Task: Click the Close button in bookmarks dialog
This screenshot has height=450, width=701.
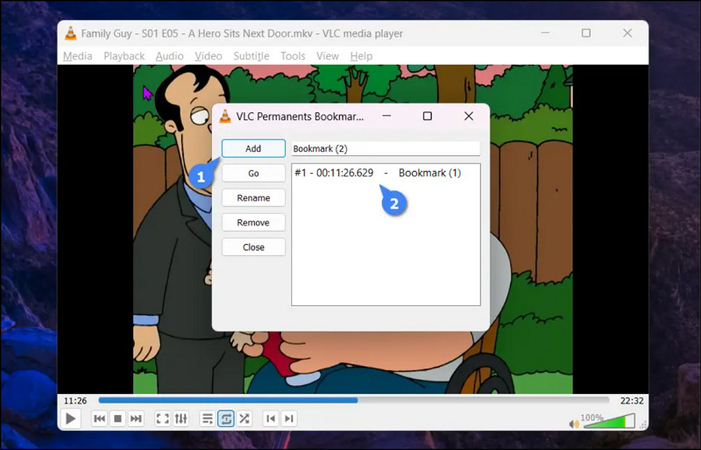Action: click(x=253, y=247)
